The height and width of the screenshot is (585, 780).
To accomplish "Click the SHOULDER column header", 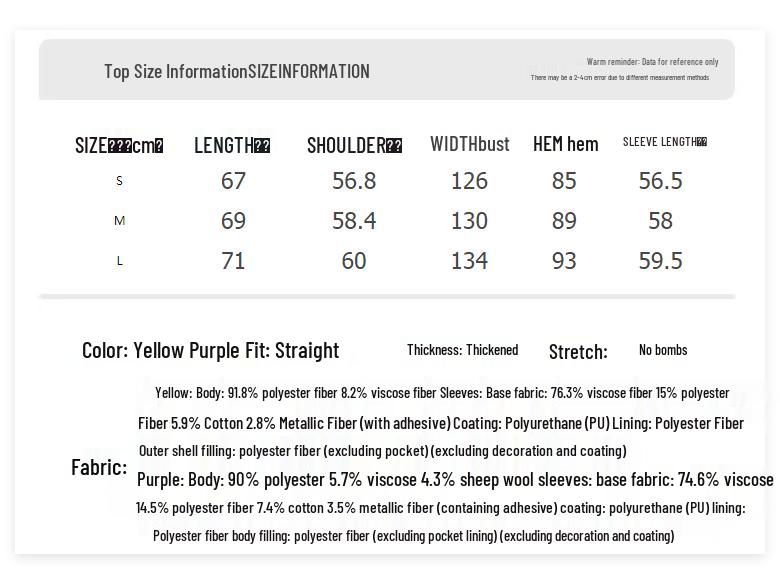I will pos(354,146).
